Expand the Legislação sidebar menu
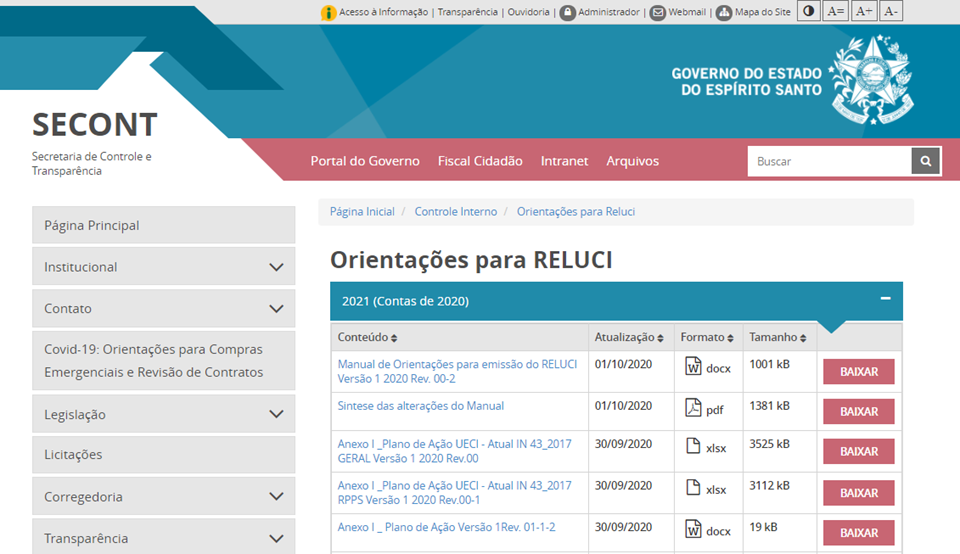This screenshot has width=960, height=554. click(277, 414)
